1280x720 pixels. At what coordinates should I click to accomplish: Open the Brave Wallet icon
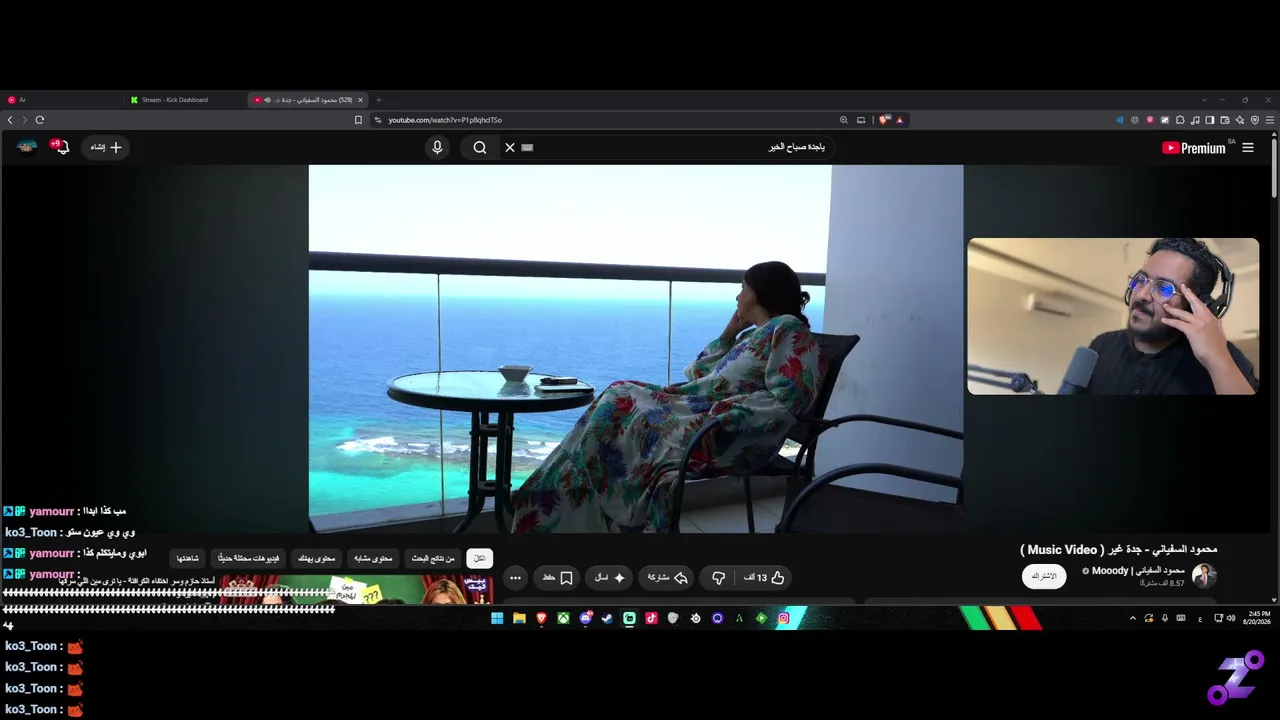1224,120
